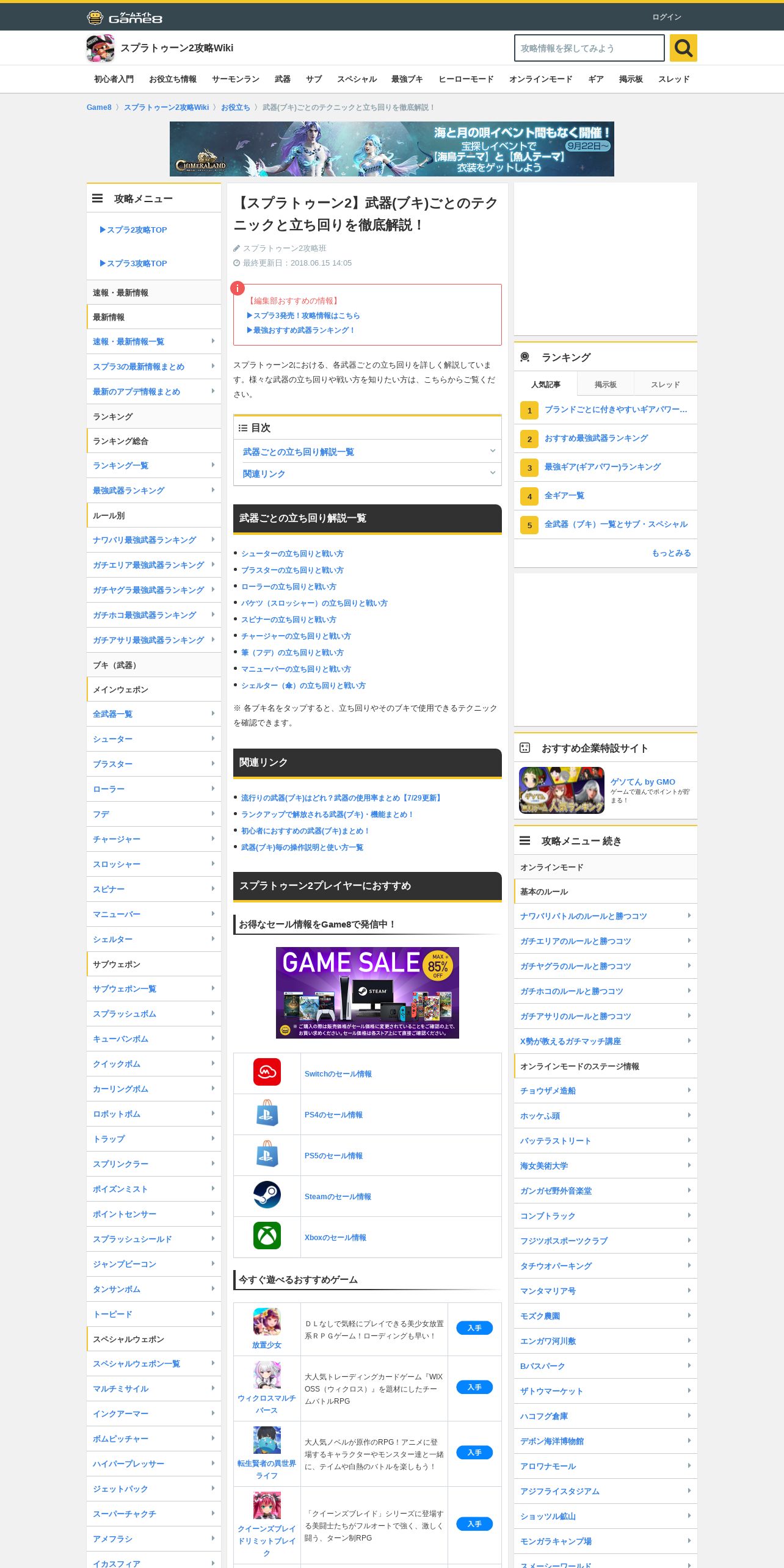Click the 攻略情報を探してみよう search field

coord(589,48)
